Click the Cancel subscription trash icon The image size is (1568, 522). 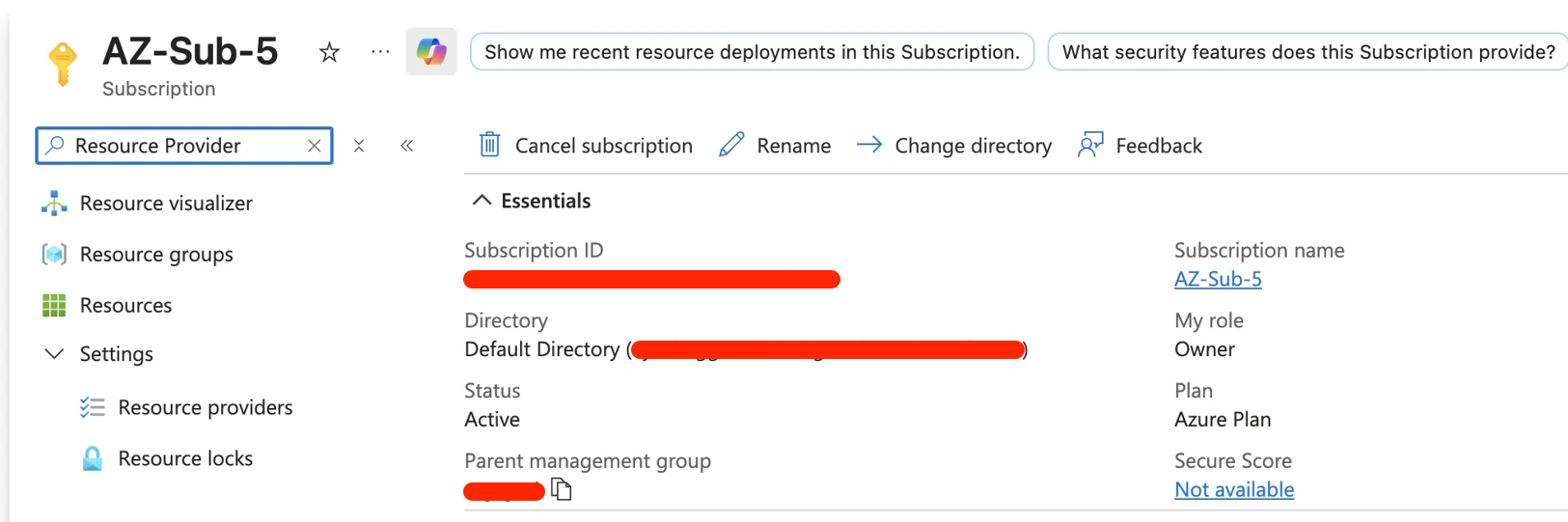(x=490, y=145)
